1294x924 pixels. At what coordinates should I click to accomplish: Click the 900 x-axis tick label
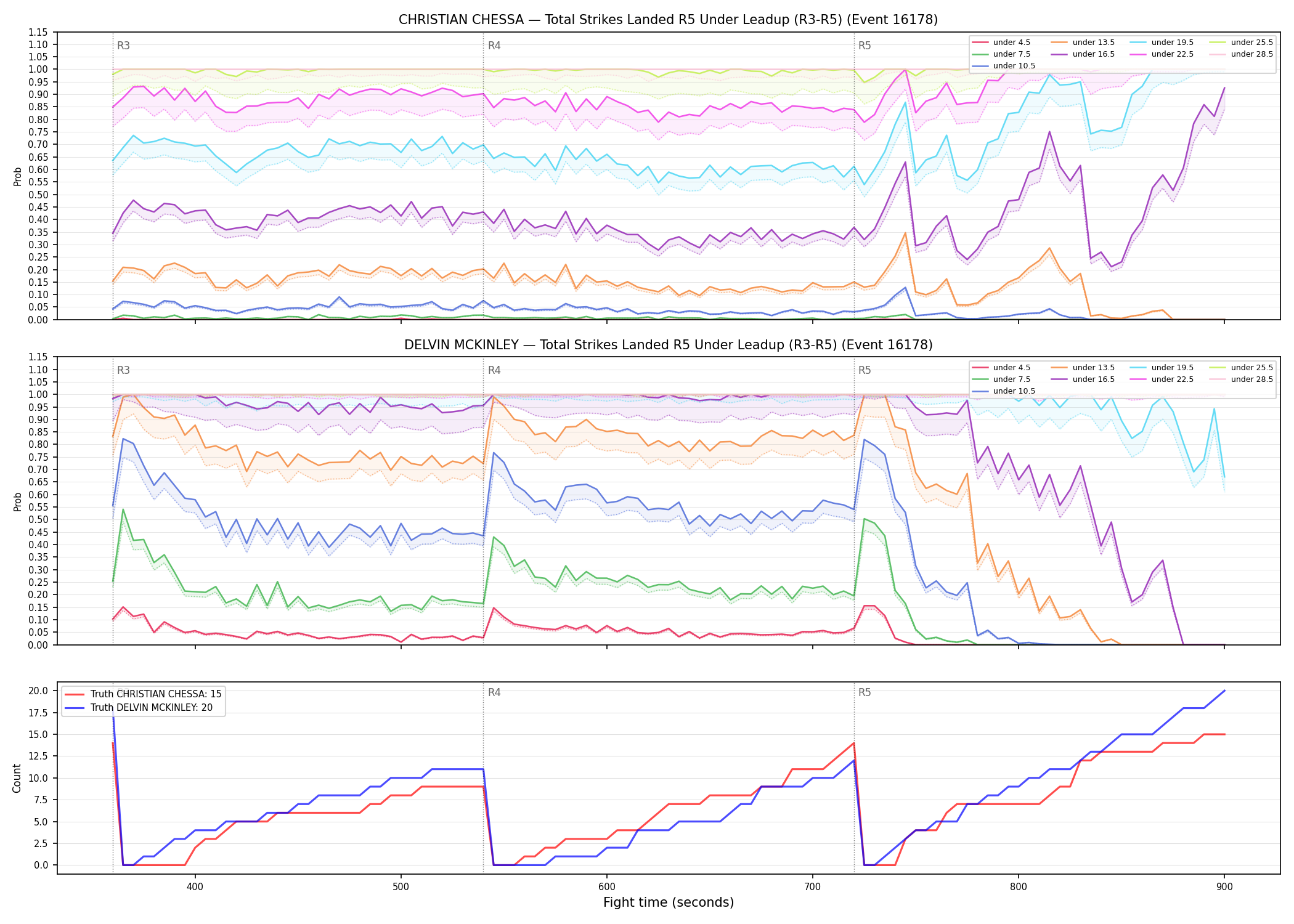1224,886
